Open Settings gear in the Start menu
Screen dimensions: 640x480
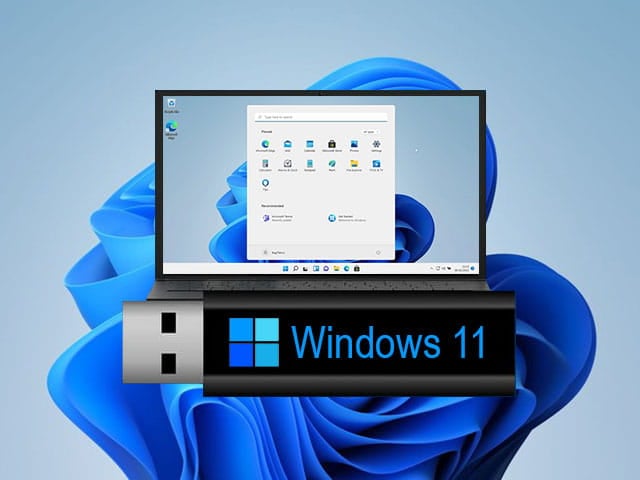click(x=376, y=145)
